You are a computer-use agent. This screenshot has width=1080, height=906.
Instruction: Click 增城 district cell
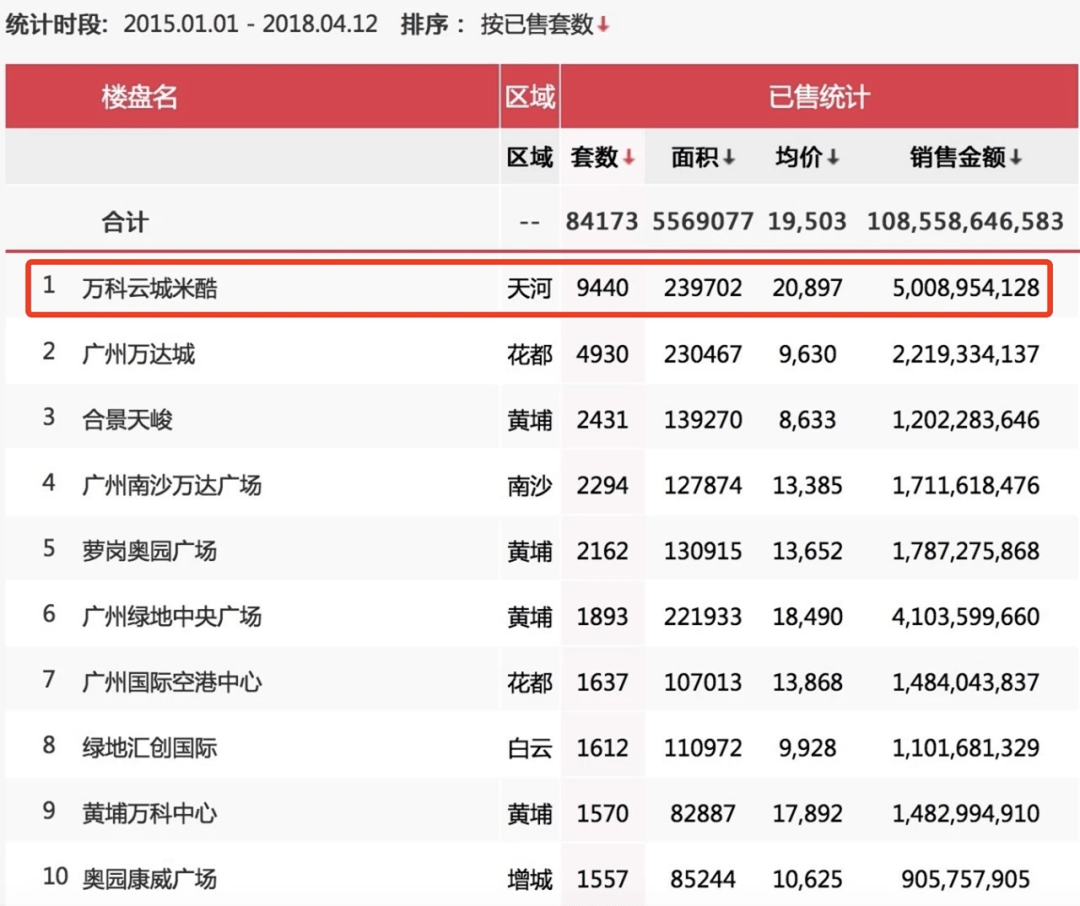[x=530, y=881]
